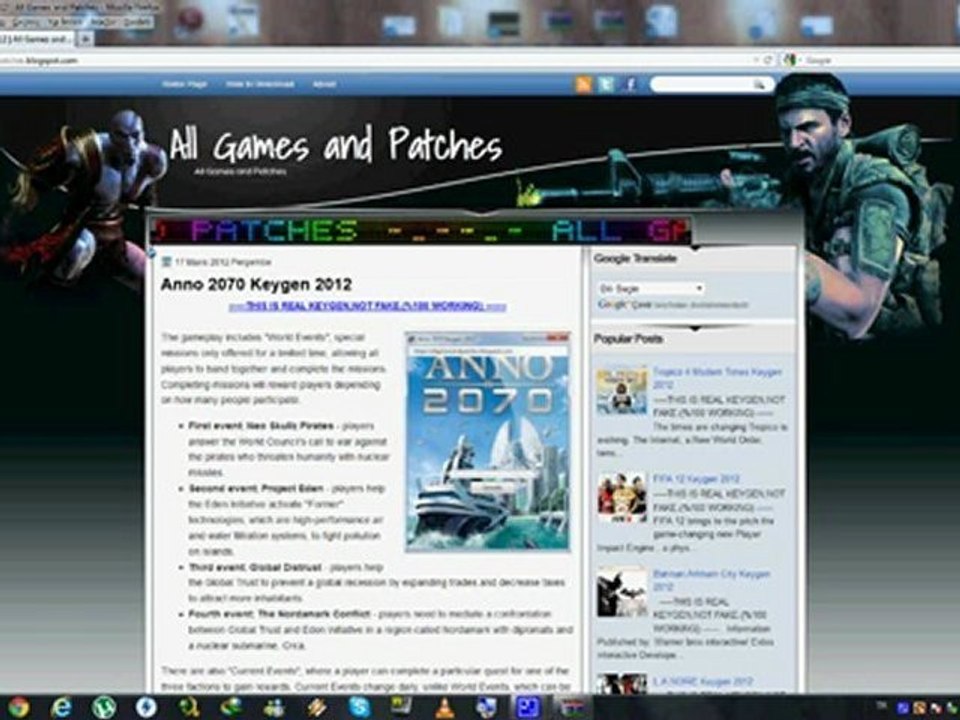This screenshot has width=960, height=720.
Task: Click the Anno 2070 keygen cover image
Action: pyautogui.click(x=488, y=441)
